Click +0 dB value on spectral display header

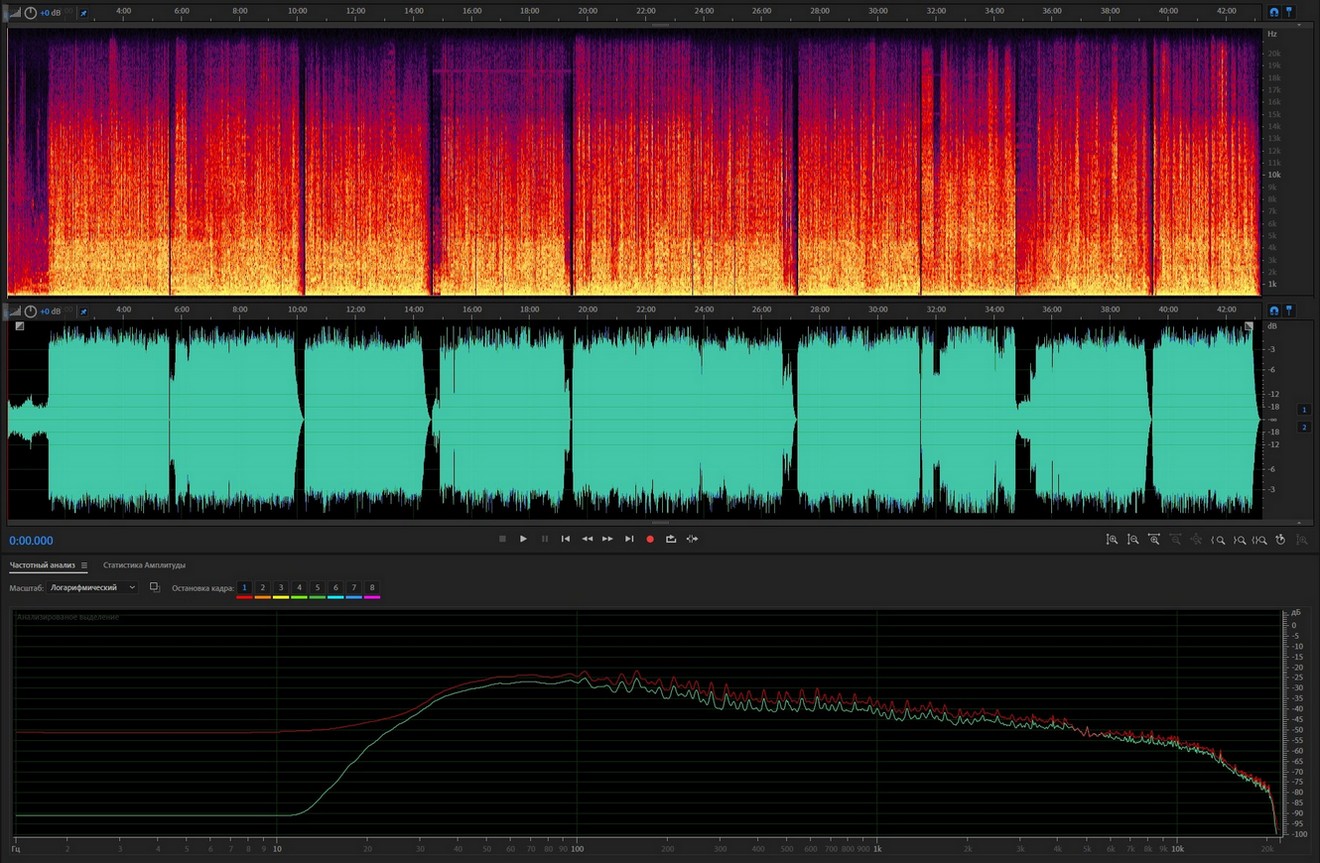point(50,13)
